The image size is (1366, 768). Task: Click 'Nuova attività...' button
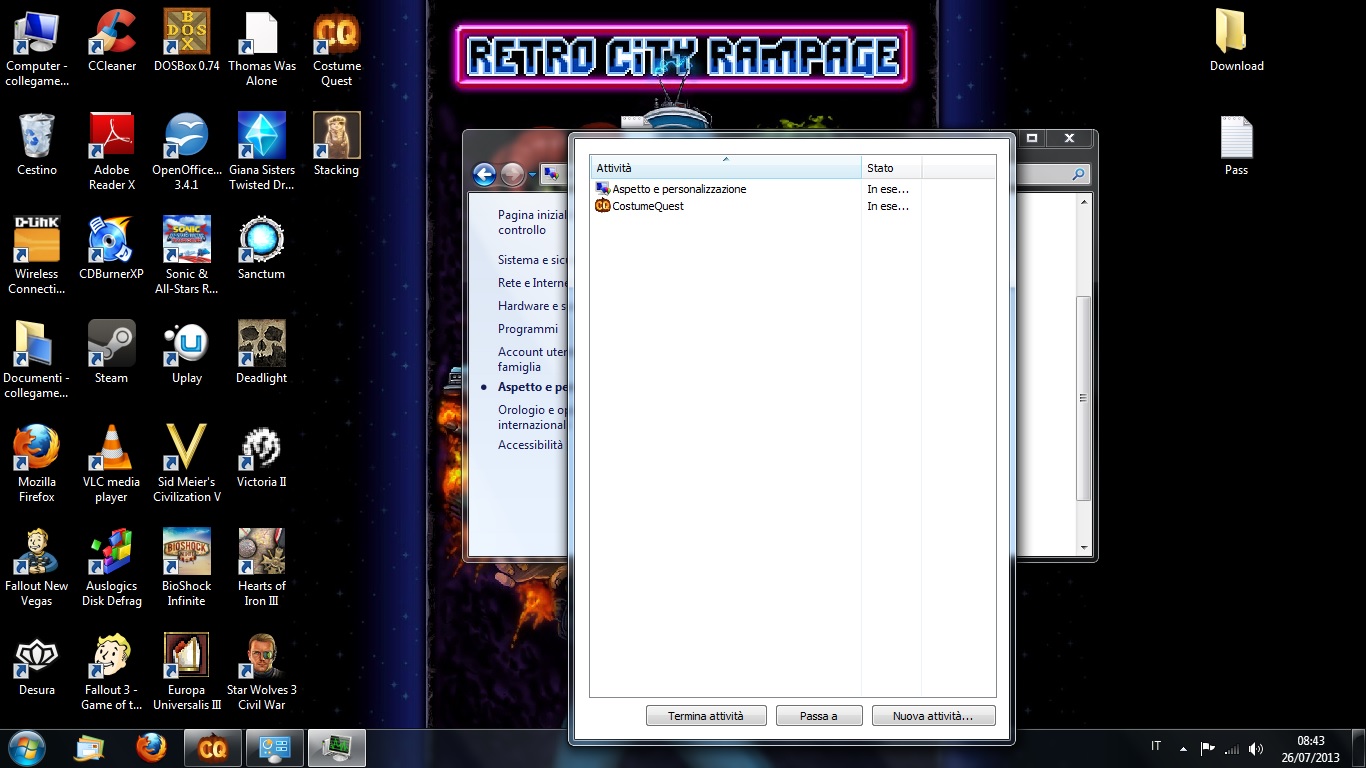933,716
